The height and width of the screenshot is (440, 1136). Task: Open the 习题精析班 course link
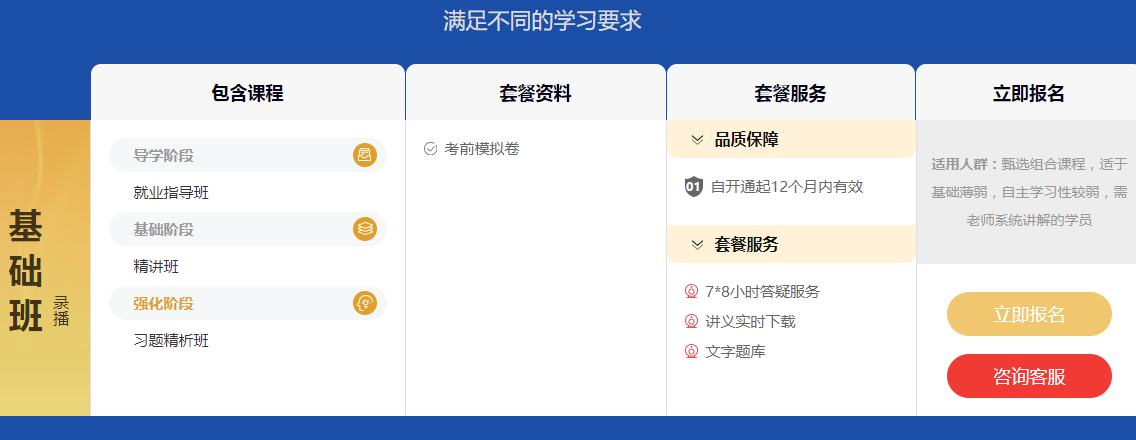pyautogui.click(x=171, y=341)
